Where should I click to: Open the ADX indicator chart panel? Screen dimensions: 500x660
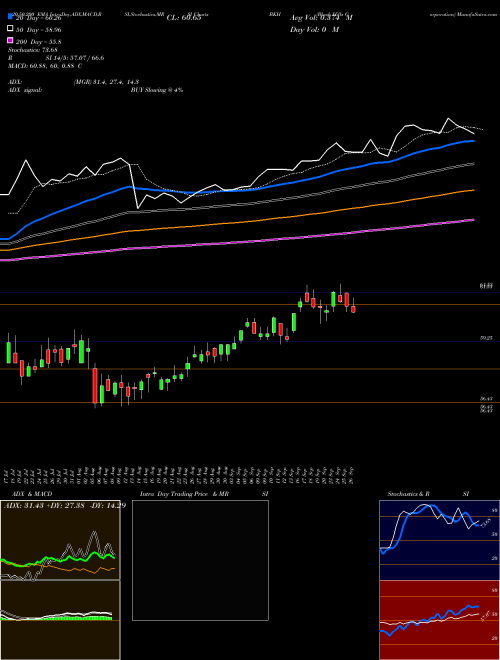click(x=60, y=540)
